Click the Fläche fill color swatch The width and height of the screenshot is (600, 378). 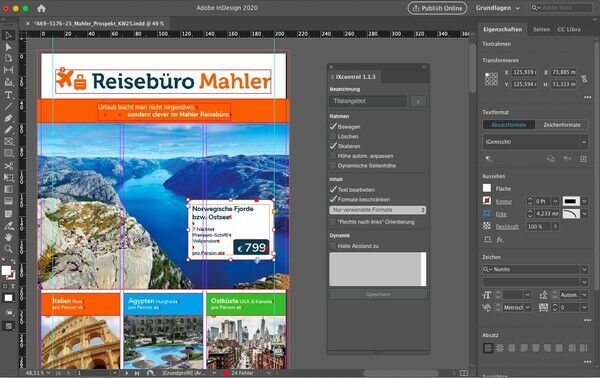coord(487,188)
